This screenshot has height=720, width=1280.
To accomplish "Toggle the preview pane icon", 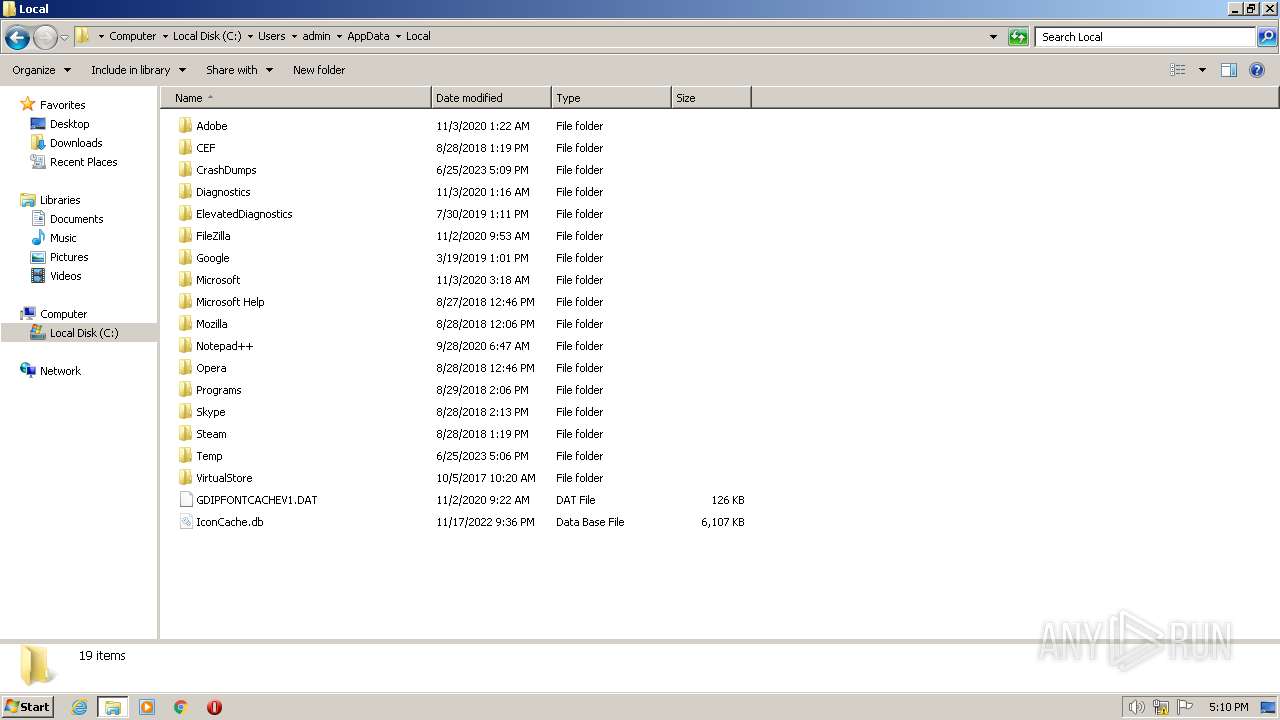I will coord(1229,70).
